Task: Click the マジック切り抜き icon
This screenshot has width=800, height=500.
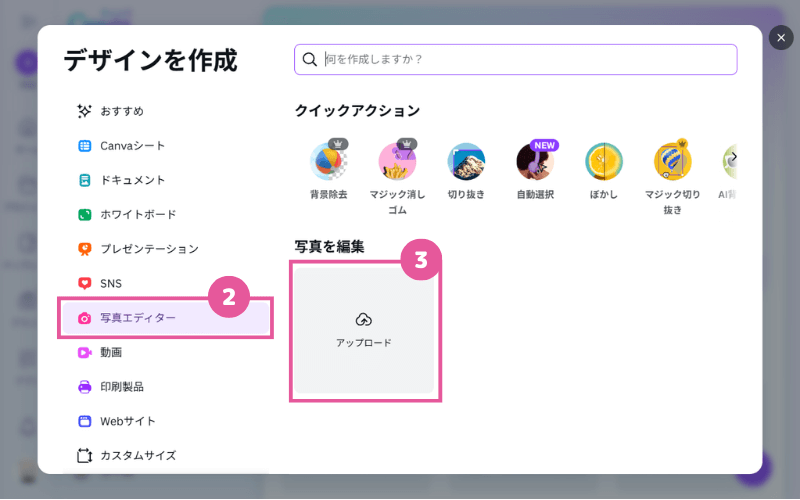Action: (672, 162)
